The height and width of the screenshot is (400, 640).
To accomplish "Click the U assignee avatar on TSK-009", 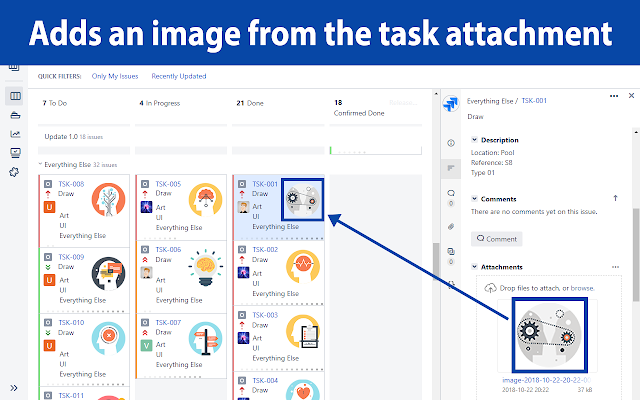I will pos(49,280).
